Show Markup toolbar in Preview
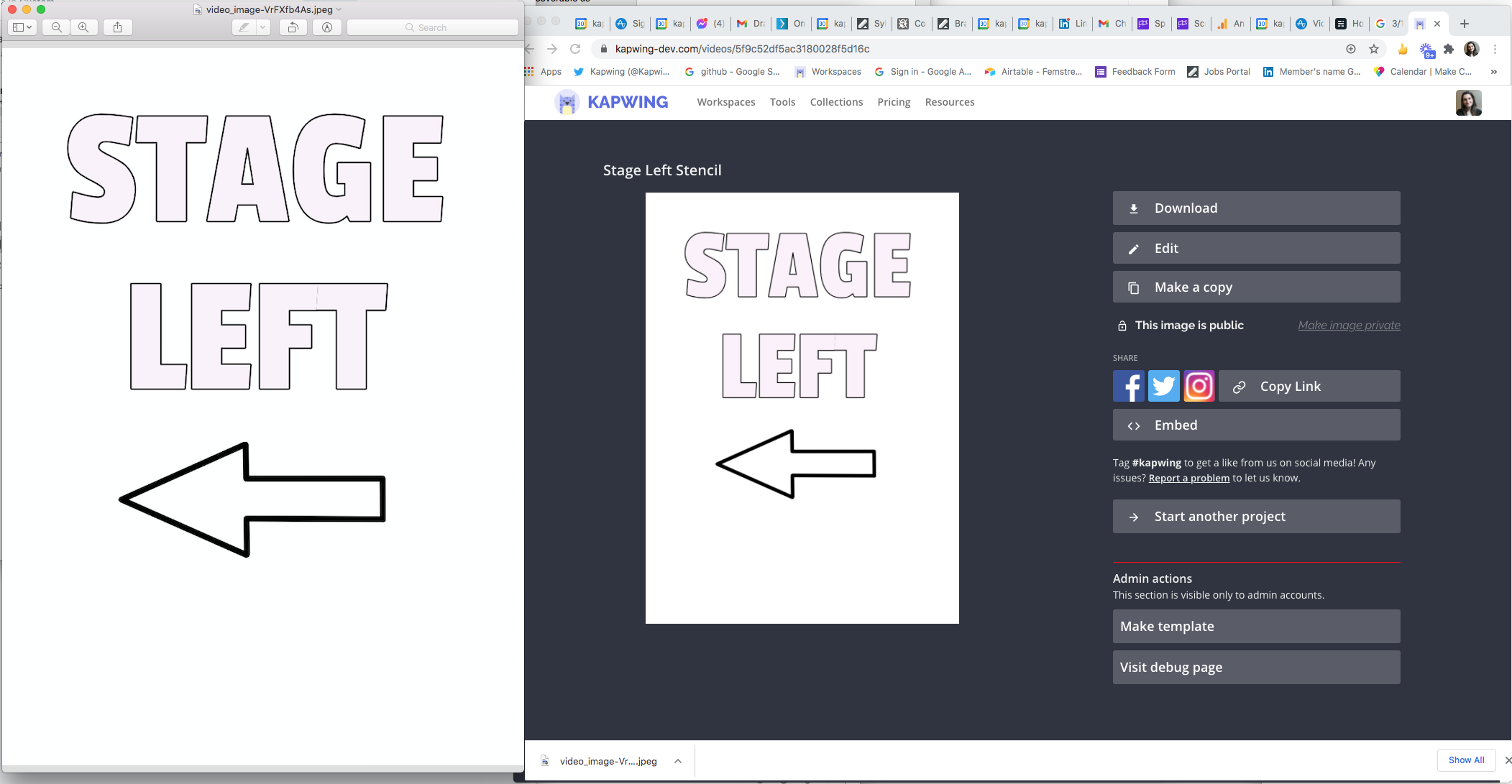The width and height of the screenshot is (1512, 784). (x=327, y=27)
